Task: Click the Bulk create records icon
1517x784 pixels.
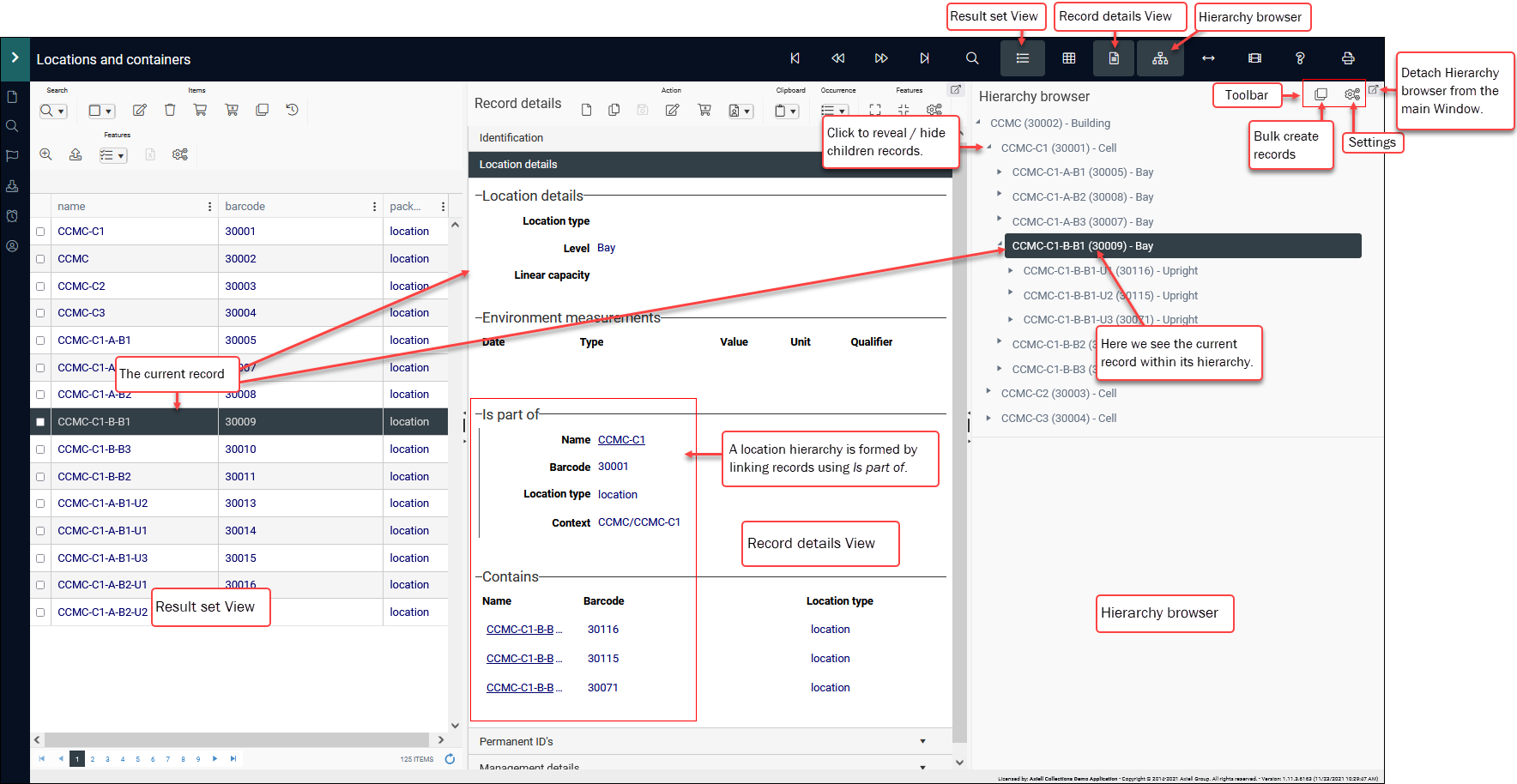Action: 1320,93
